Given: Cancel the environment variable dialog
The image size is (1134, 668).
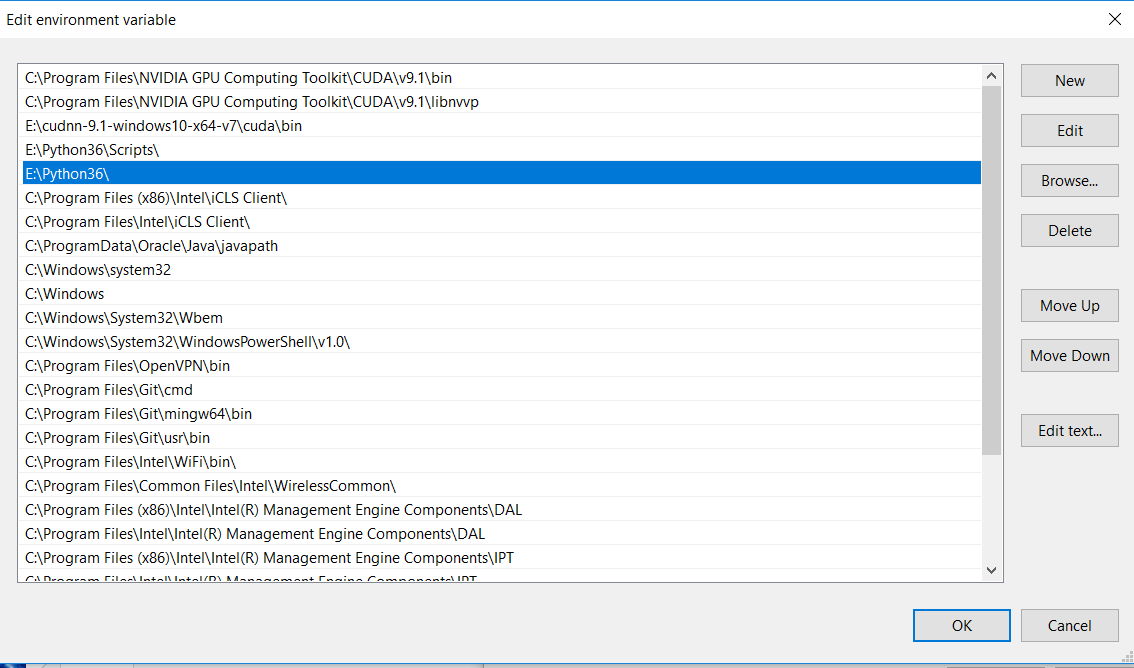Looking at the screenshot, I should pos(1069,625).
